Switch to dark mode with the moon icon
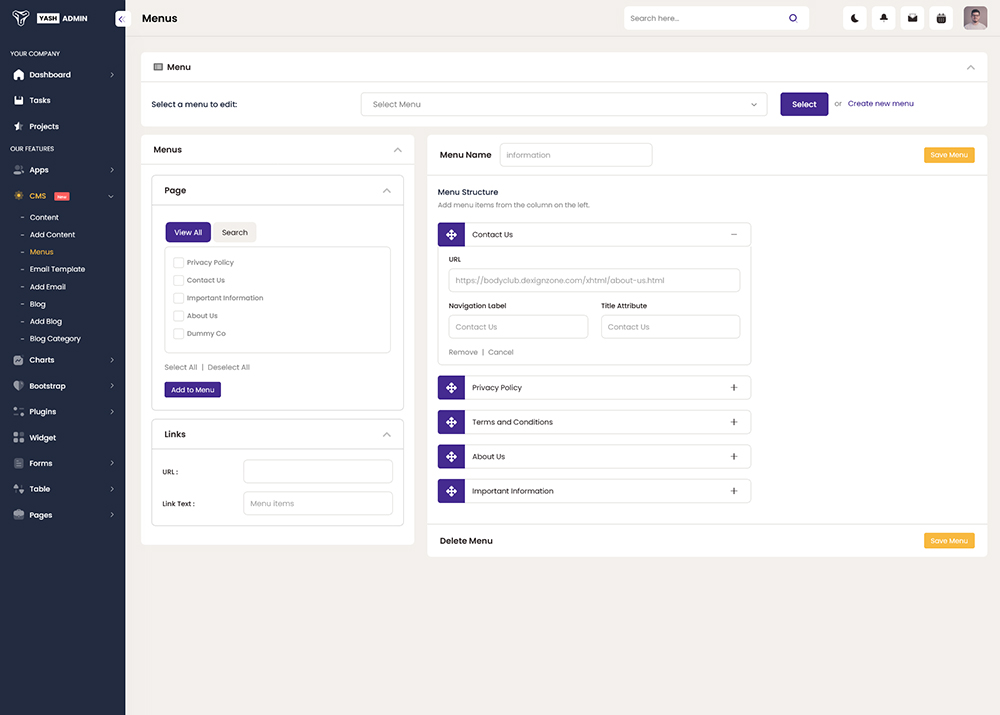The image size is (1000, 715). [x=855, y=18]
